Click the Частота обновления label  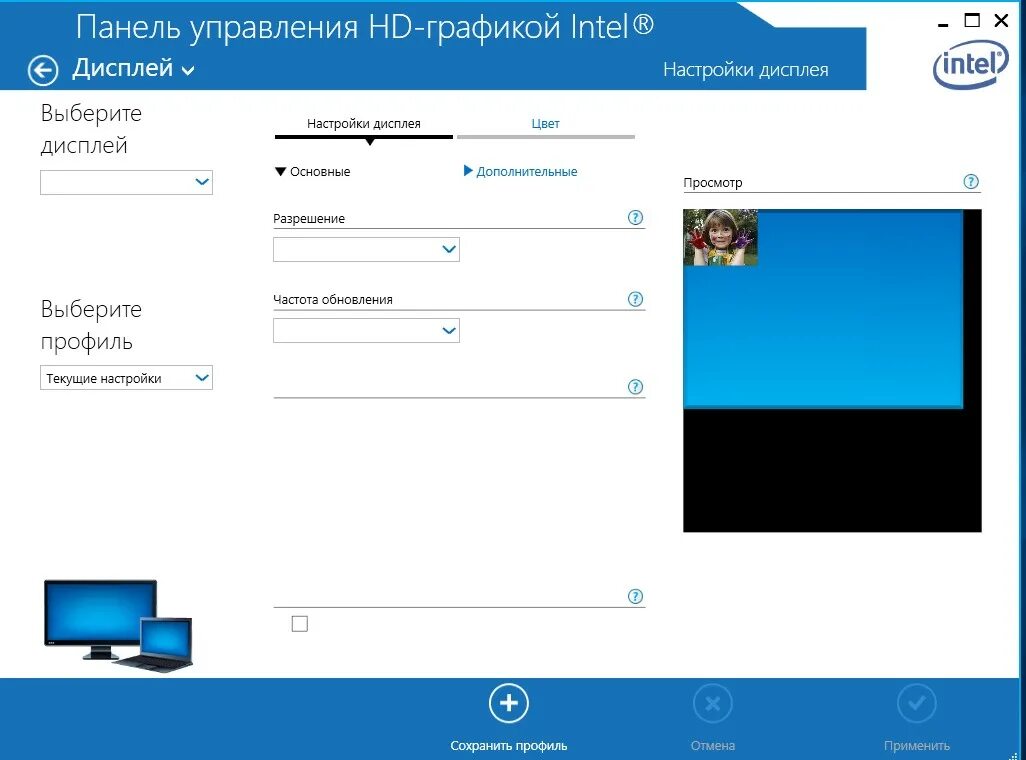click(x=332, y=300)
